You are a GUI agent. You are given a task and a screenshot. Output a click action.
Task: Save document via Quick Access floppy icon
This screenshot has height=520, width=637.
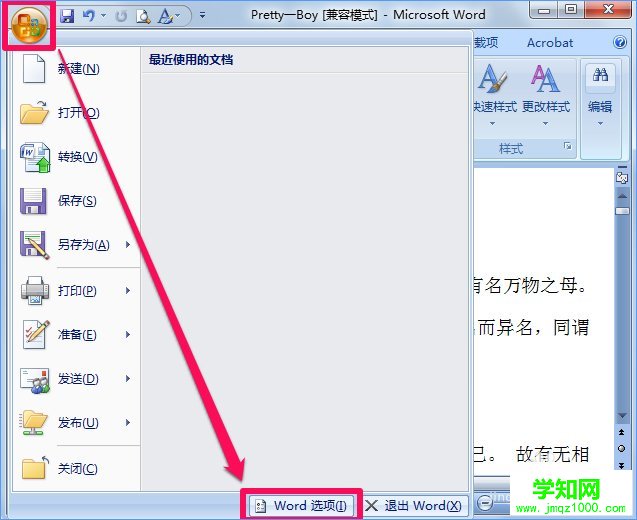click(x=67, y=16)
